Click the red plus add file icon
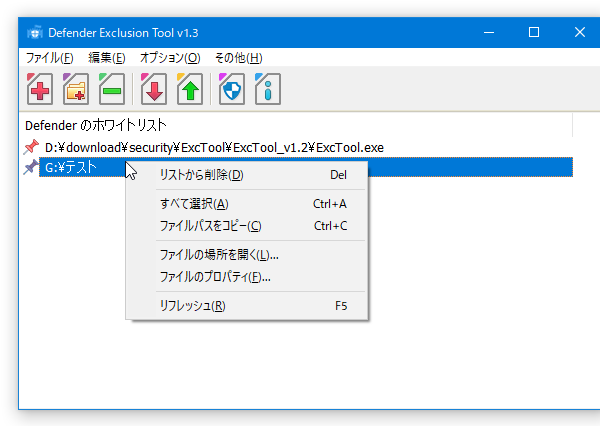The width and height of the screenshot is (600, 426). [x=39, y=89]
